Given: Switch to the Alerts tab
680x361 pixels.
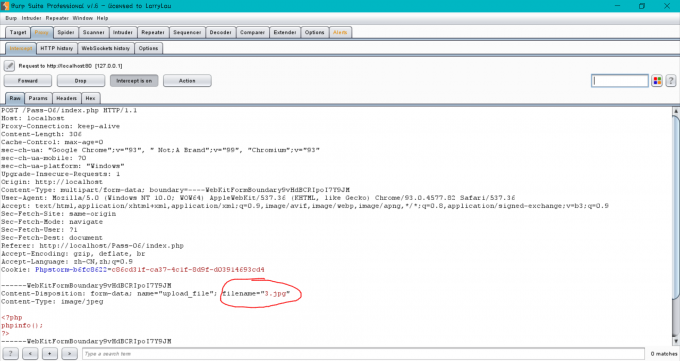Looking at the screenshot, I should 340,33.
